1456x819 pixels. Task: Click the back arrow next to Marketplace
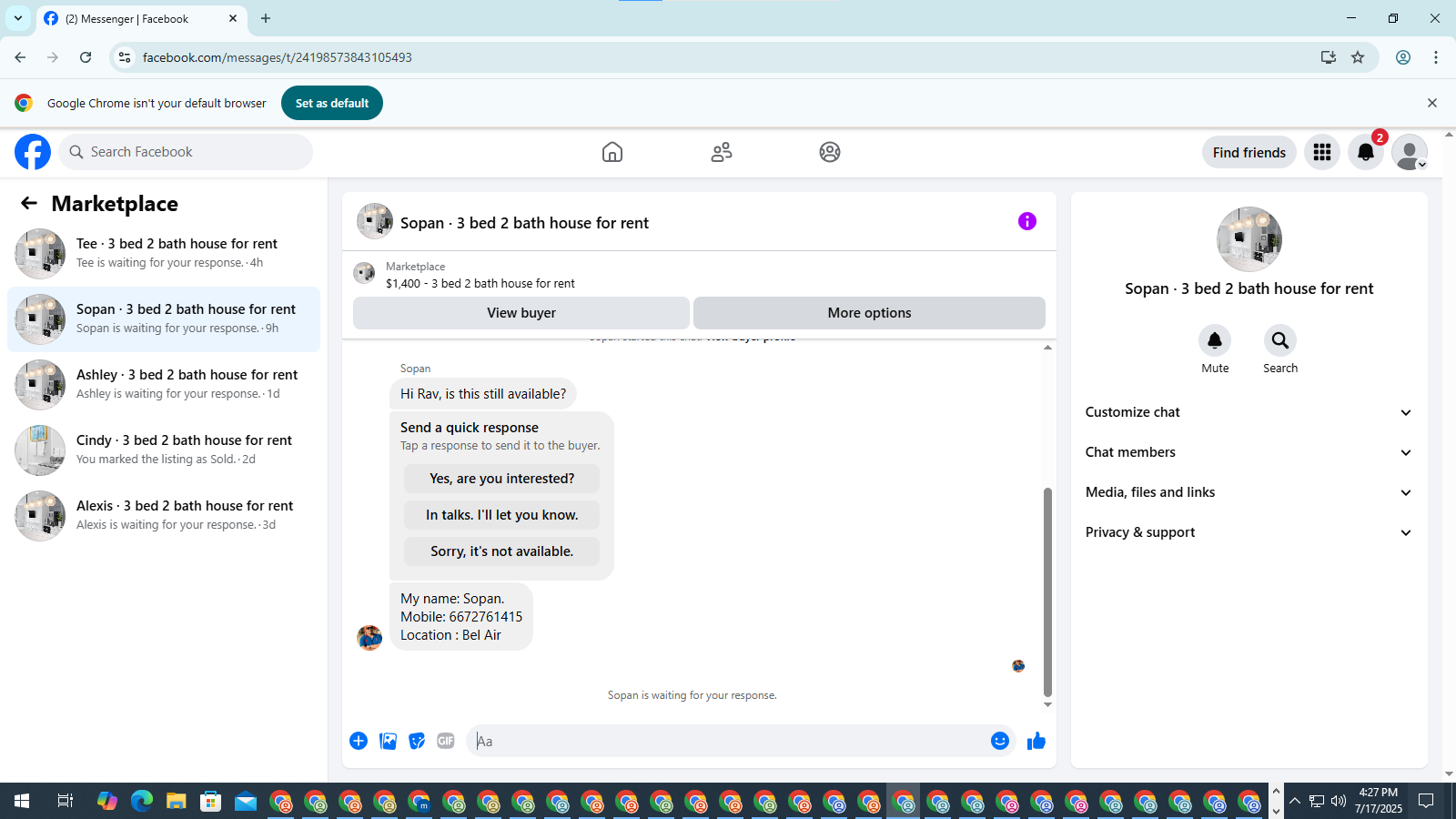point(29,204)
